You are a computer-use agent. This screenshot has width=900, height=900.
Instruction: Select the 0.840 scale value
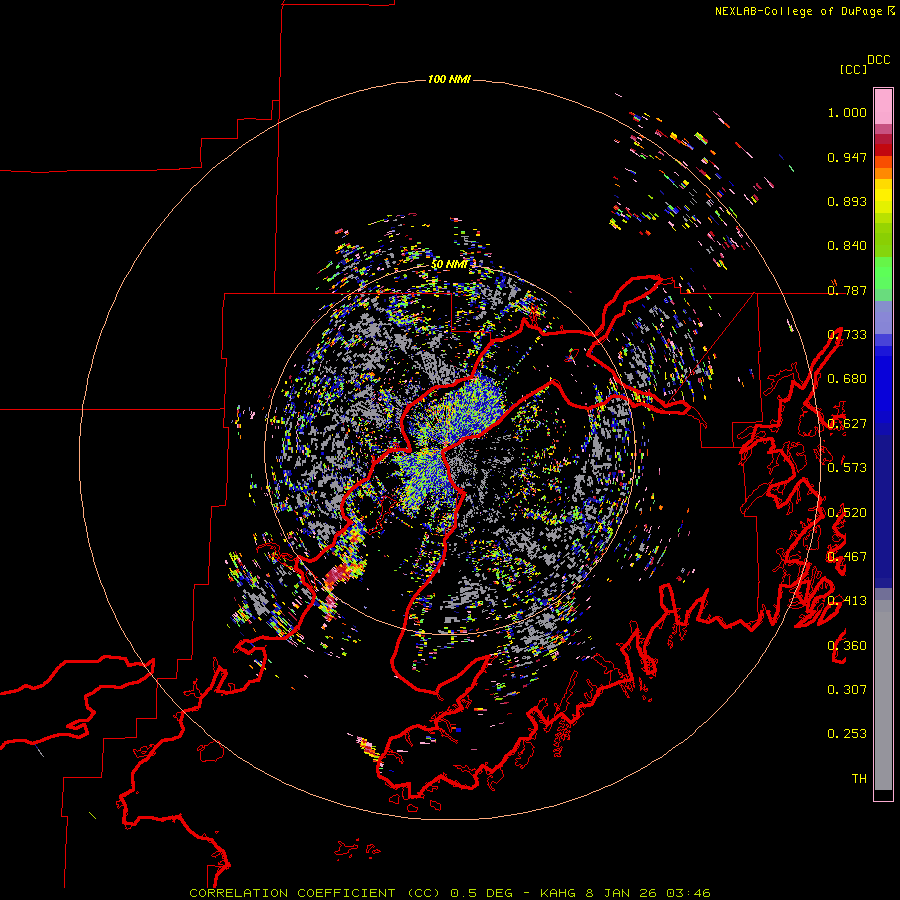tap(847, 246)
